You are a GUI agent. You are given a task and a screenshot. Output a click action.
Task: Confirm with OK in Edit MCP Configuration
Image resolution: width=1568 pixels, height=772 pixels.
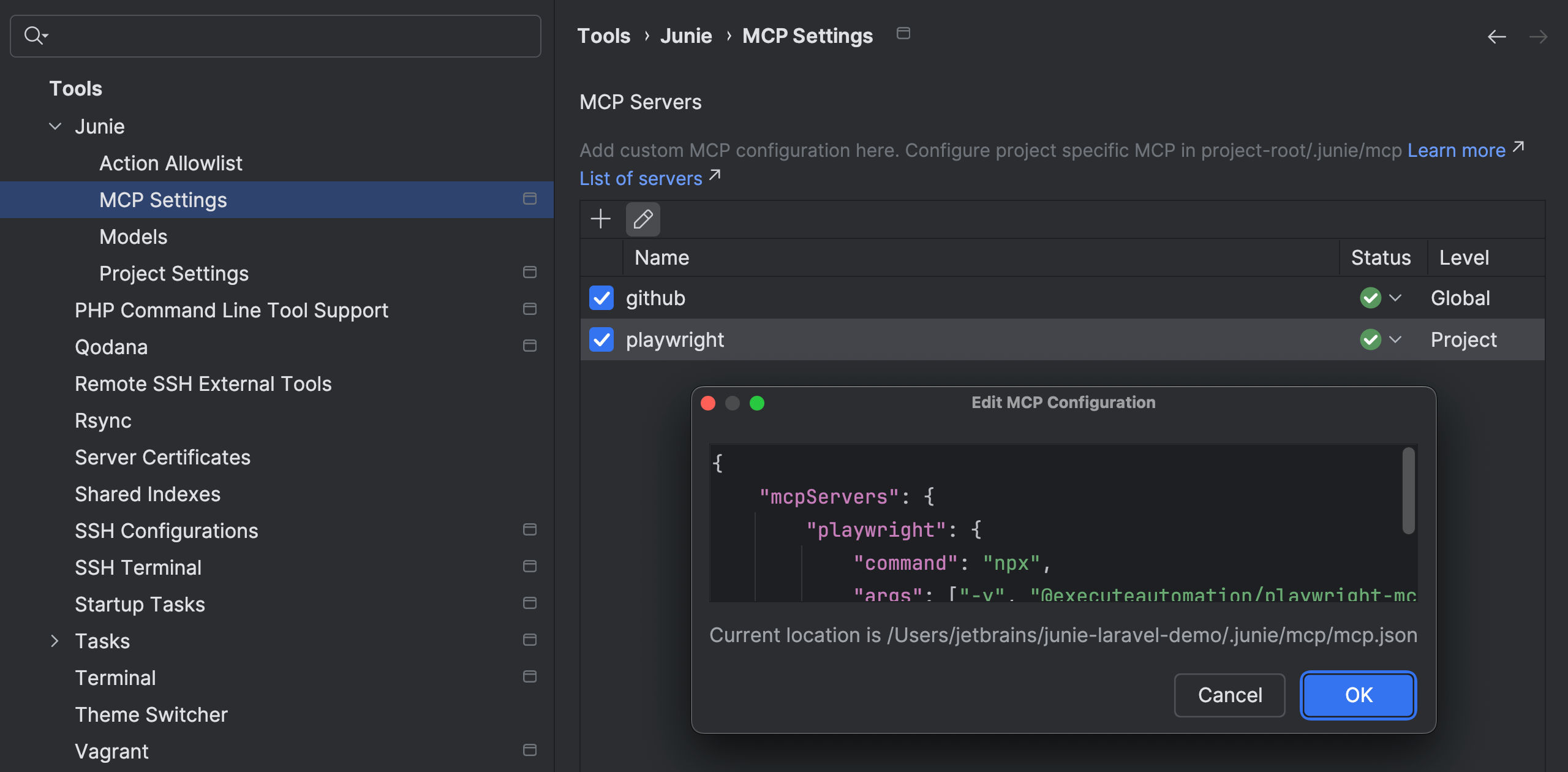[1358, 695]
